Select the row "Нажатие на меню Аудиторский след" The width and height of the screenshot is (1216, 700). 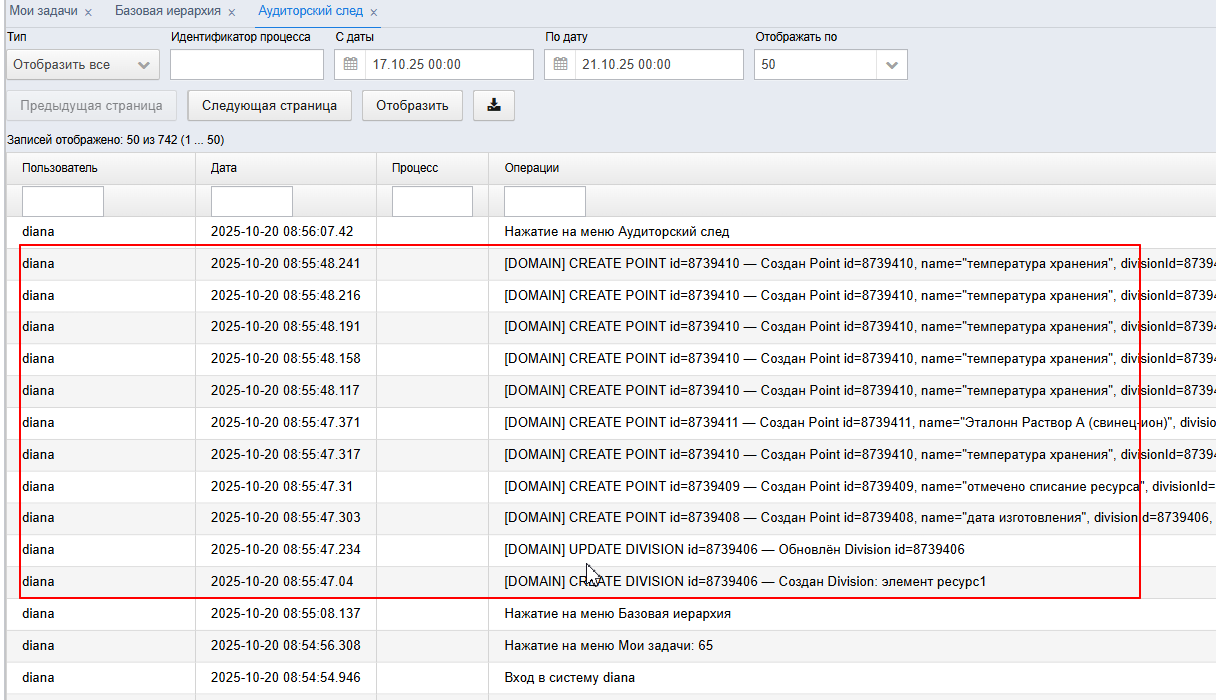click(x=611, y=231)
